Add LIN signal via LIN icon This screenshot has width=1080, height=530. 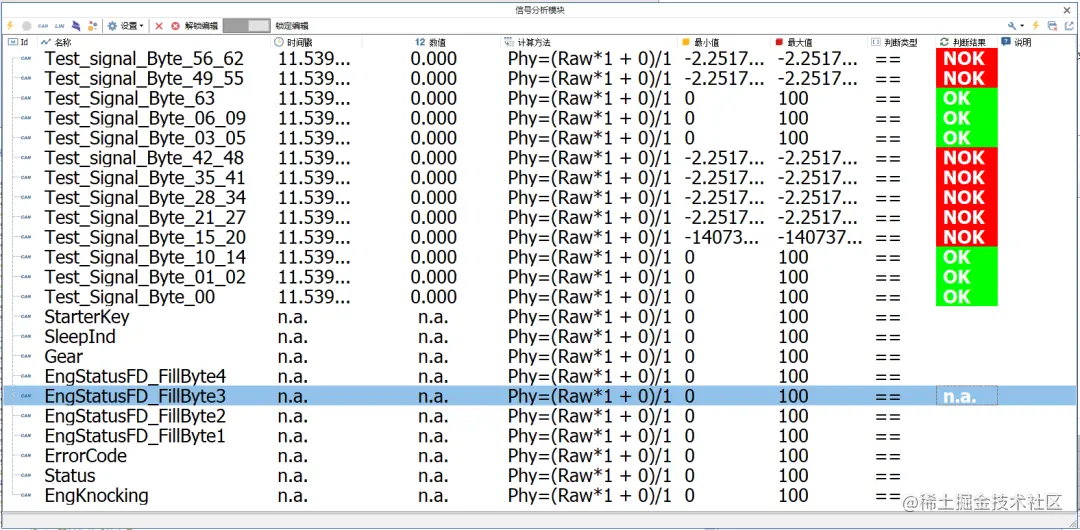click(60, 26)
